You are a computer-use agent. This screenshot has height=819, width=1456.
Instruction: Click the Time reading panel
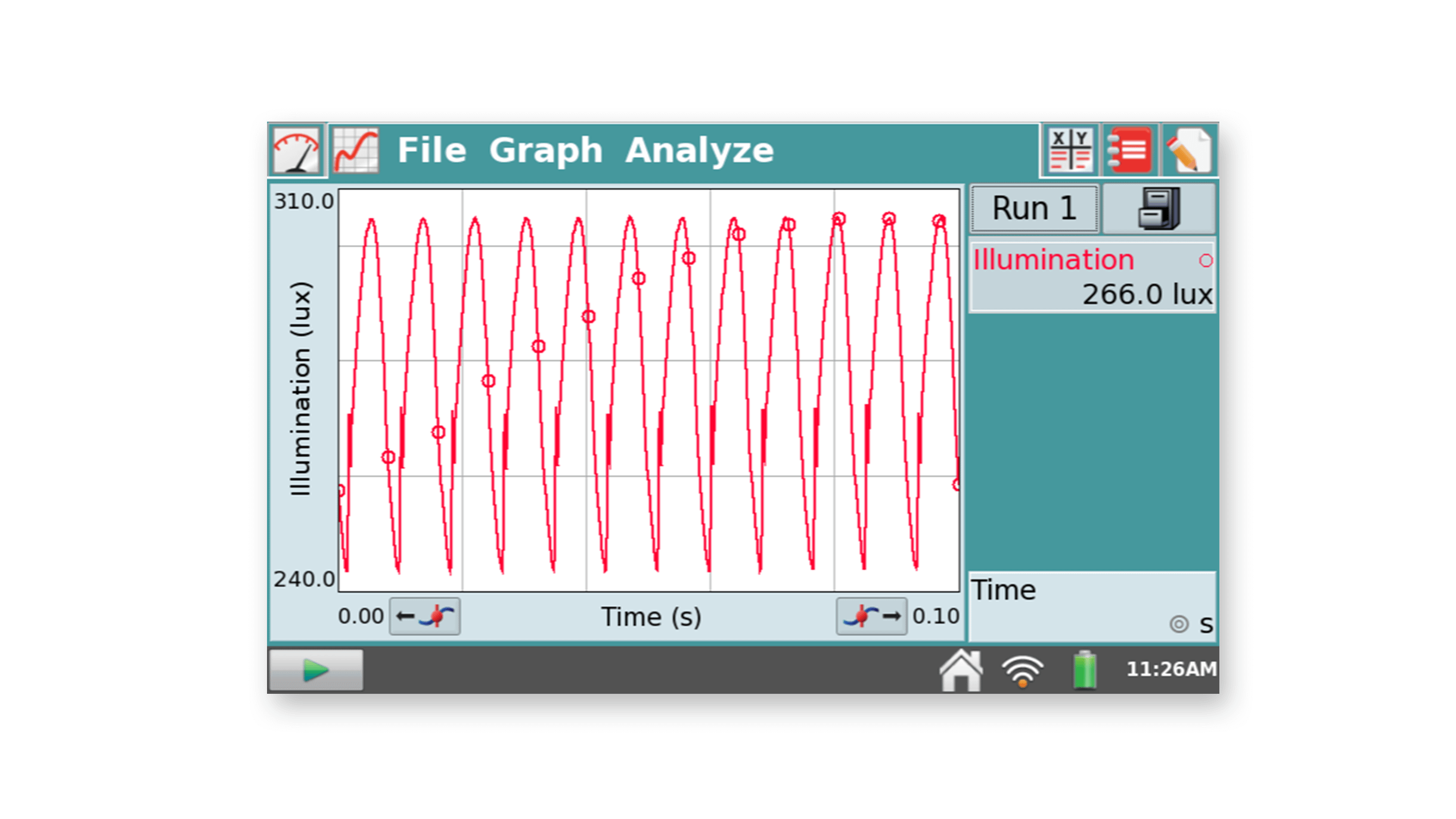1092,606
